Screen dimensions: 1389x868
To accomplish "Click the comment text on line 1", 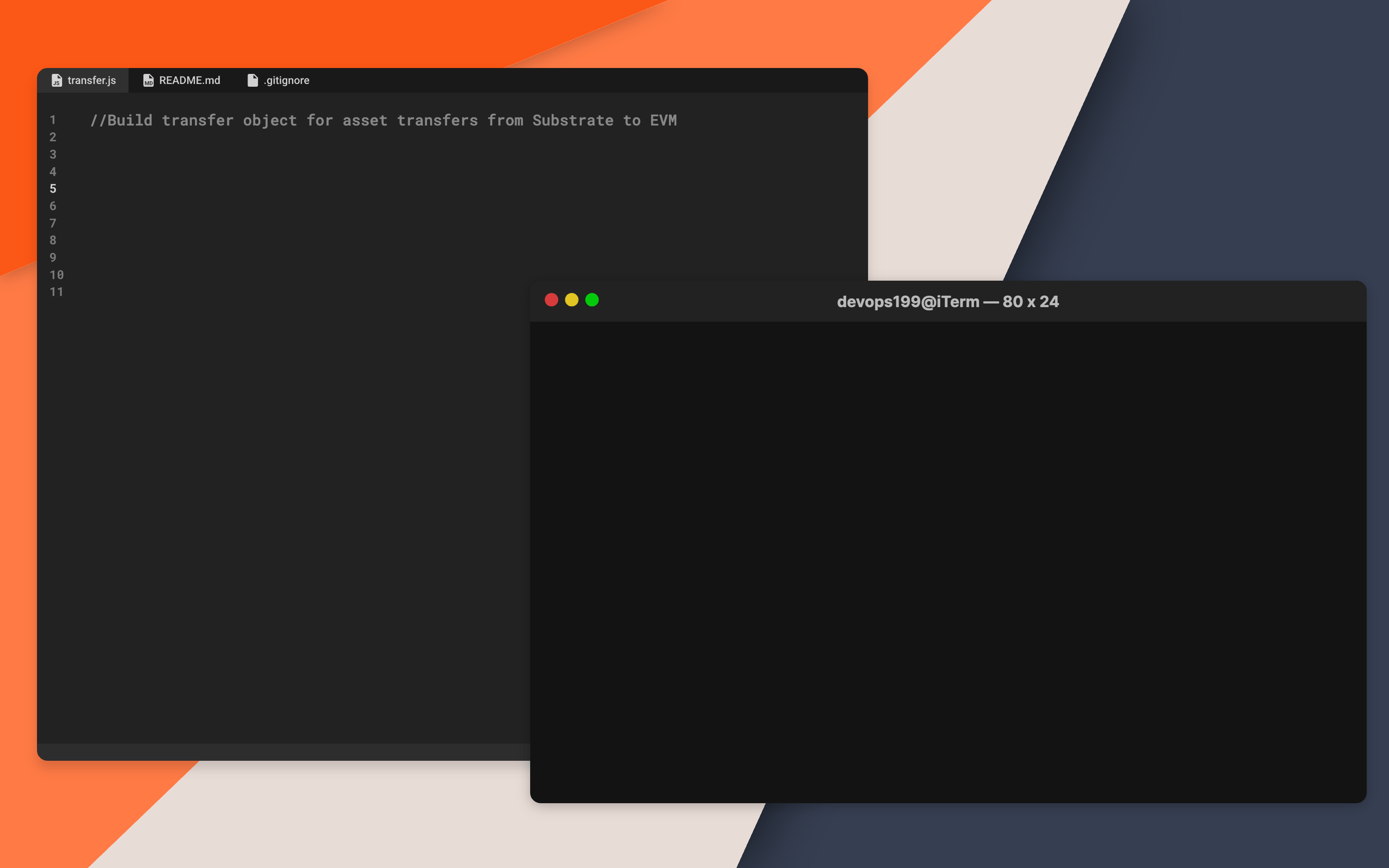I will pyautogui.click(x=383, y=120).
